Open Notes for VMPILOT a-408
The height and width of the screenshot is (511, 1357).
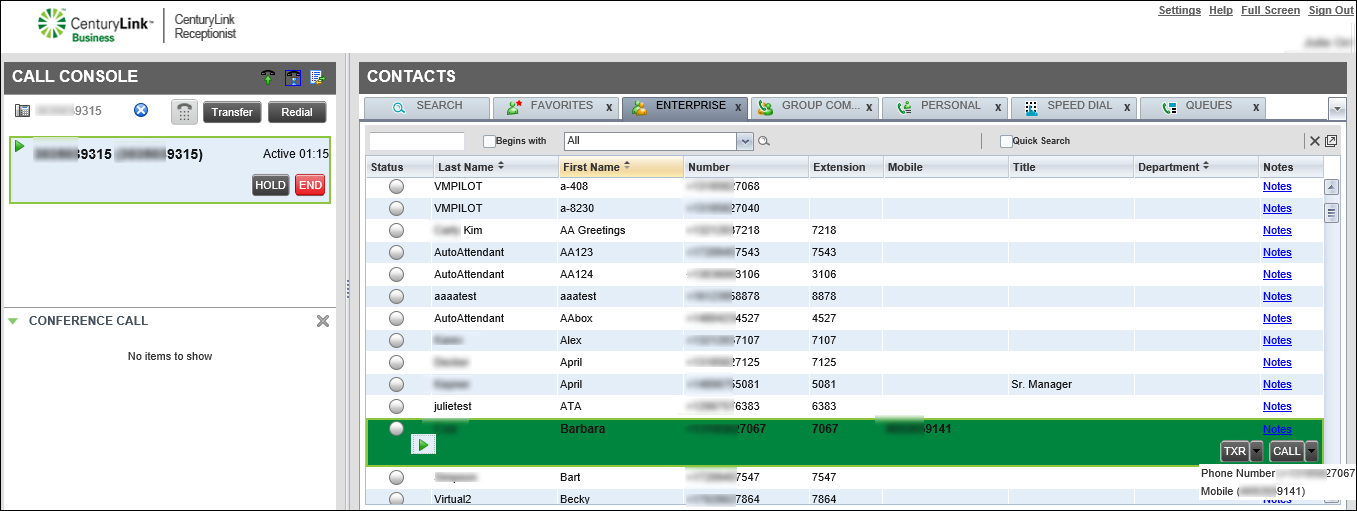(x=1277, y=186)
